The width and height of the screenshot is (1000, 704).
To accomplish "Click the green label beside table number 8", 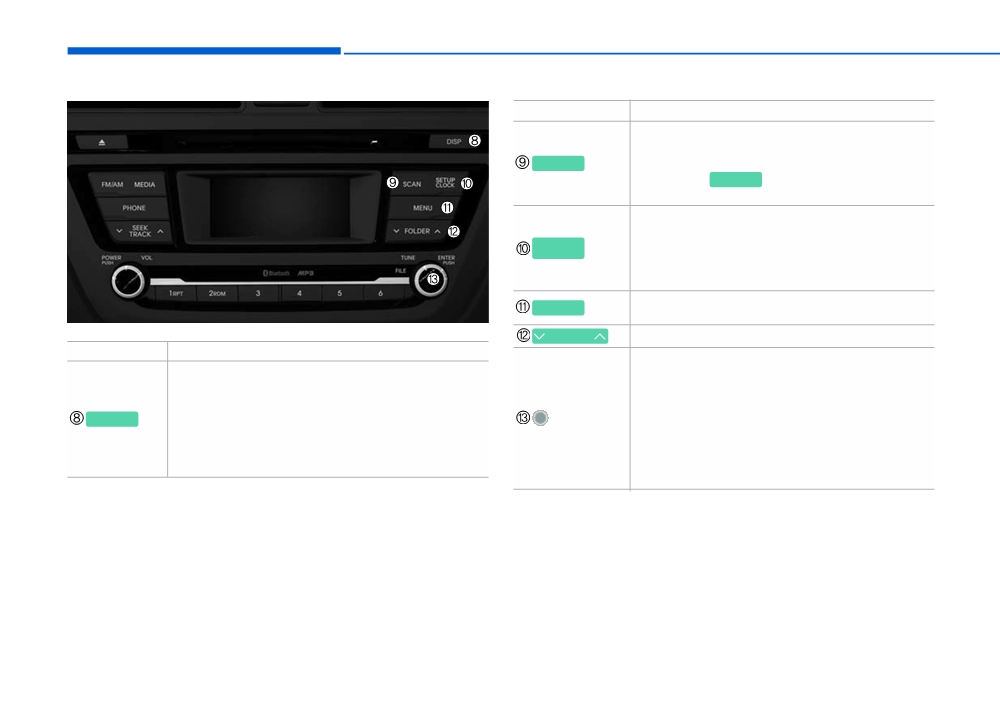I will click(112, 419).
